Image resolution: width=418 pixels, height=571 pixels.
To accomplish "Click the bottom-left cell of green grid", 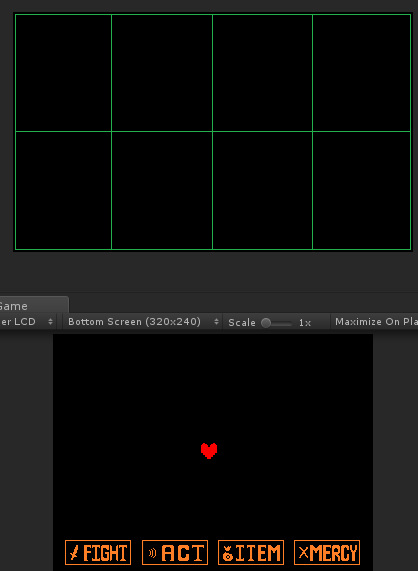I will pyautogui.click(x=63, y=190).
